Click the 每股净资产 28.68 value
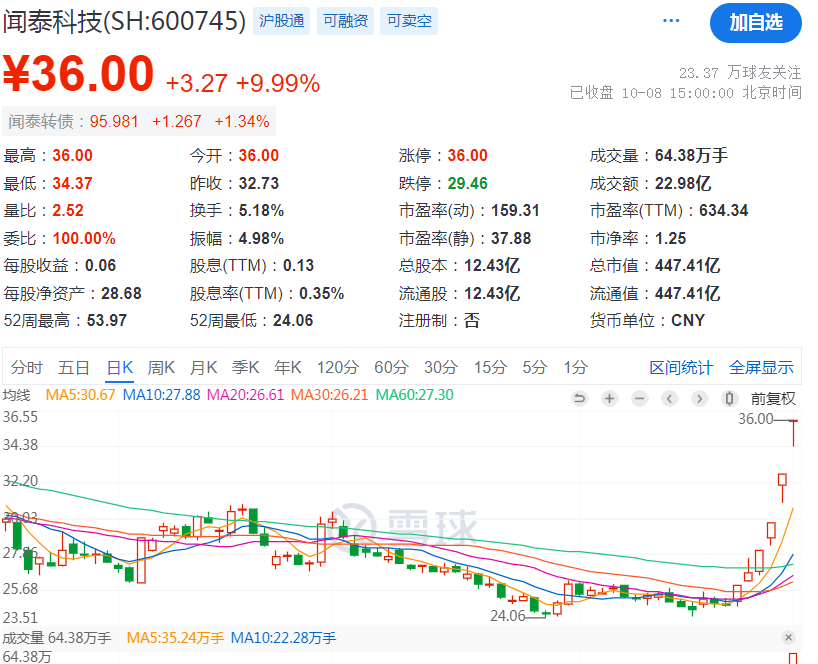 tap(122, 293)
